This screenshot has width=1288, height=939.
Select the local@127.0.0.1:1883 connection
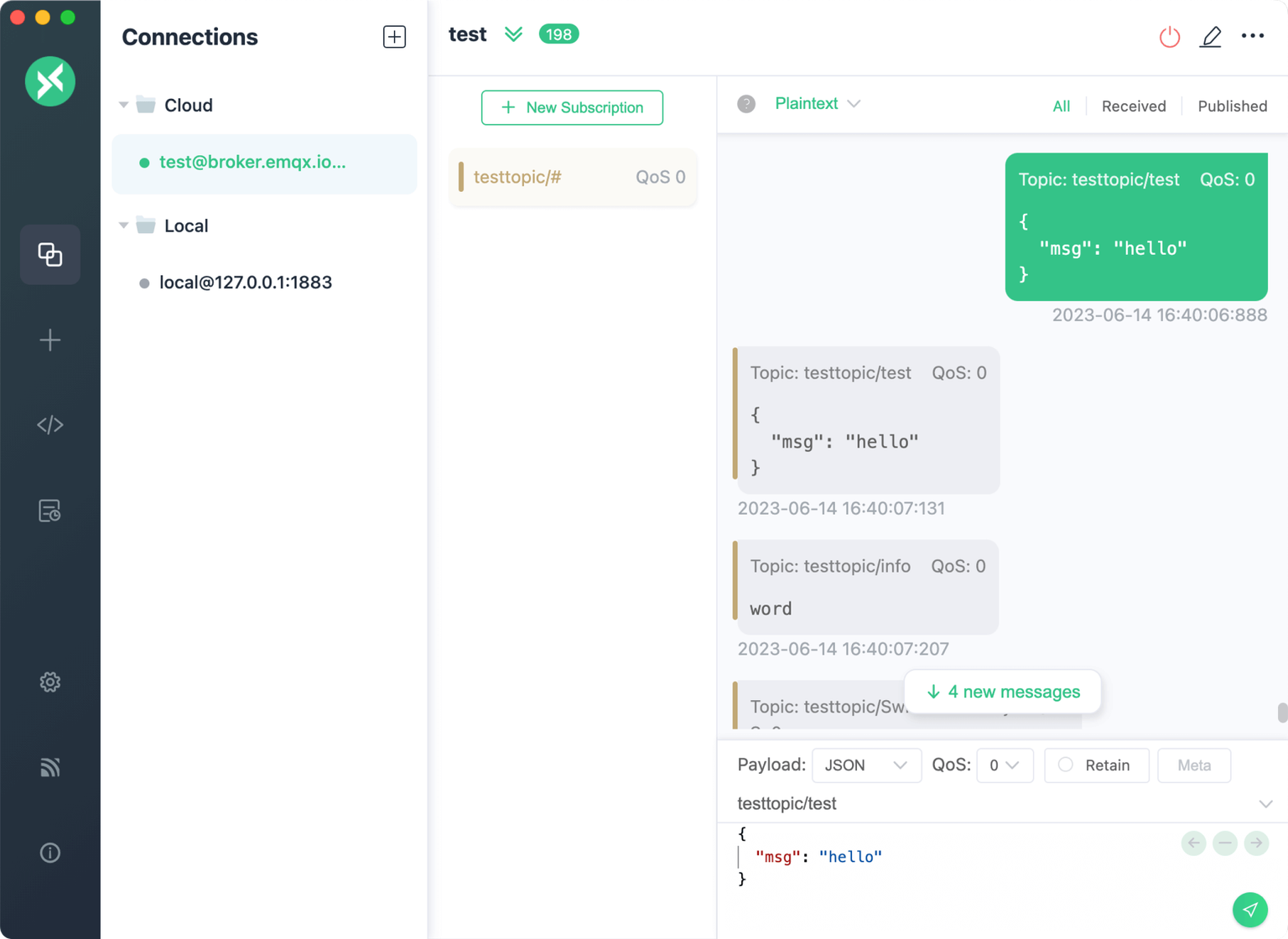pos(244,283)
